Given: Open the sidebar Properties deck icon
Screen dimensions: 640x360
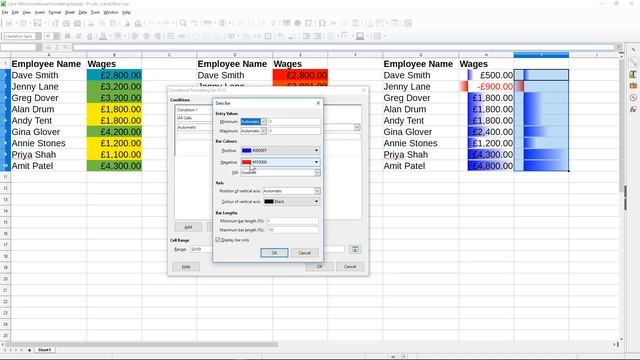Looking at the screenshot, I should pos(633,62).
